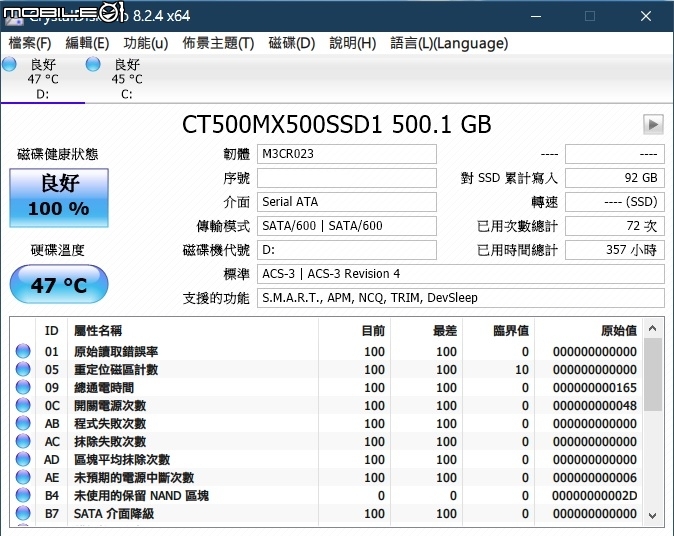Click status orb of attribute AC row
Viewport: 674px width, 536px height.
[x=23, y=441]
